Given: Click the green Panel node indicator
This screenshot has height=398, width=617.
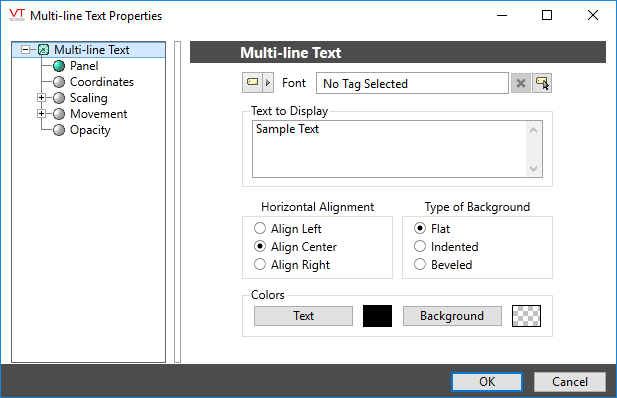Looking at the screenshot, I should [59, 66].
